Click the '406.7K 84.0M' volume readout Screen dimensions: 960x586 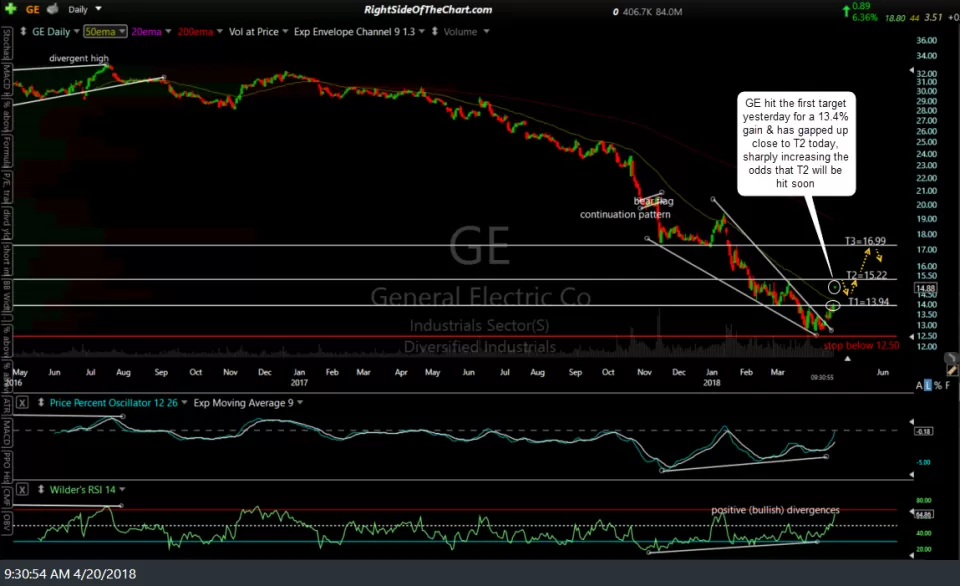coord(652,12)
